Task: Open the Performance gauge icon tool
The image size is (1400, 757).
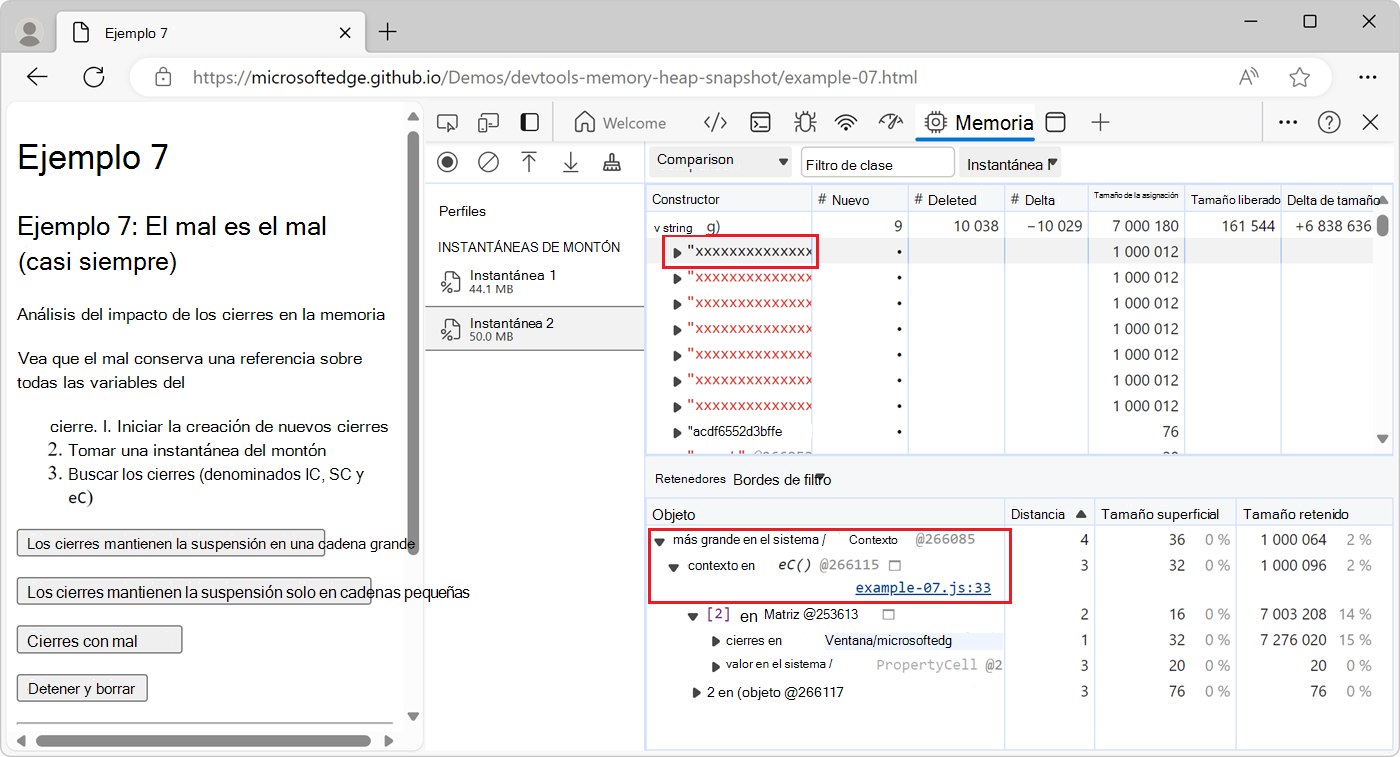Action: pos(890,122)
